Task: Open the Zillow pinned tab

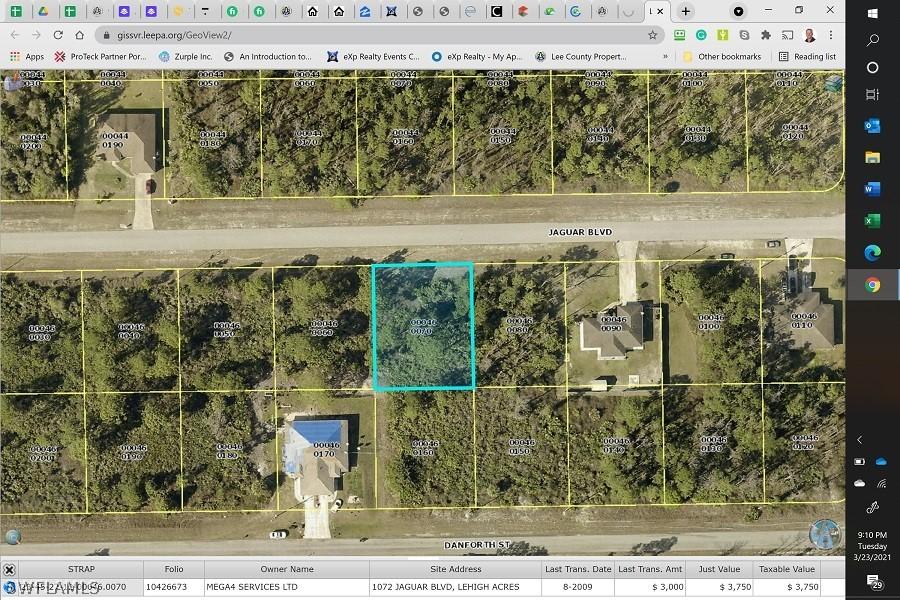Action: (x=364, y=12)
